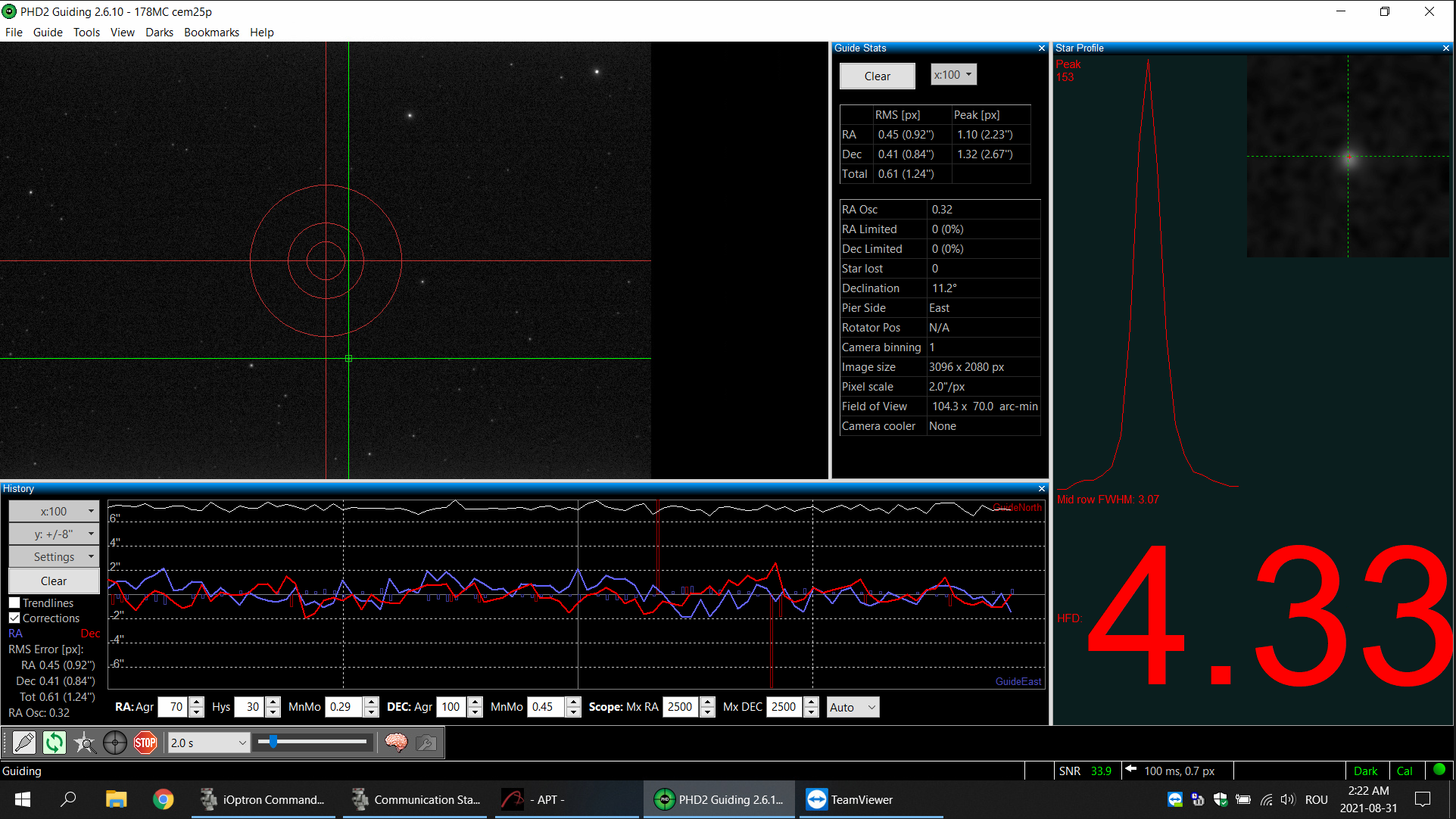Image resolution: width=1456 pixels, height=819 pixels.
Task: Open History x:100 scale dropdown
Action: pos(54,512)
